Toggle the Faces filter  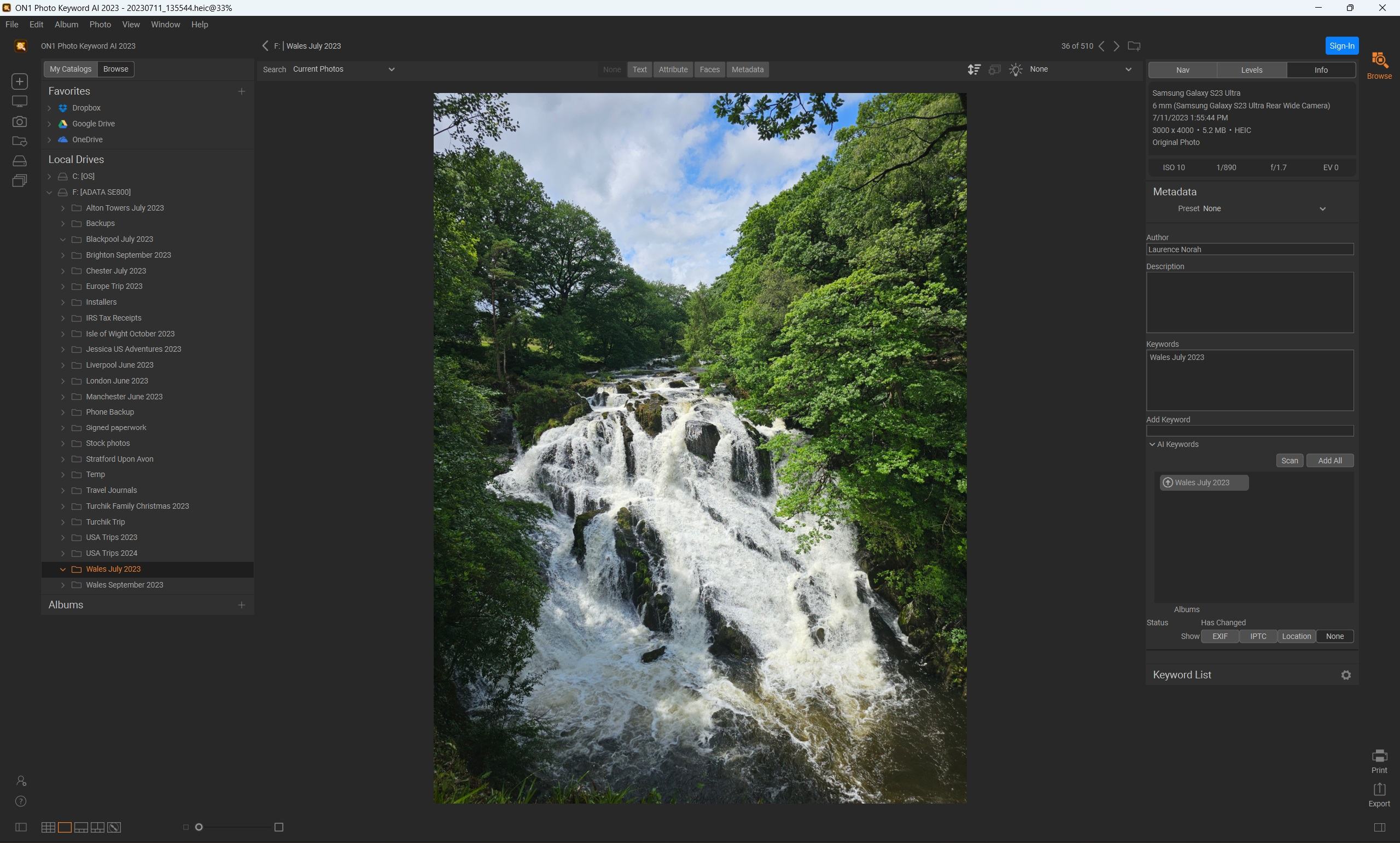tap(709, 69)
